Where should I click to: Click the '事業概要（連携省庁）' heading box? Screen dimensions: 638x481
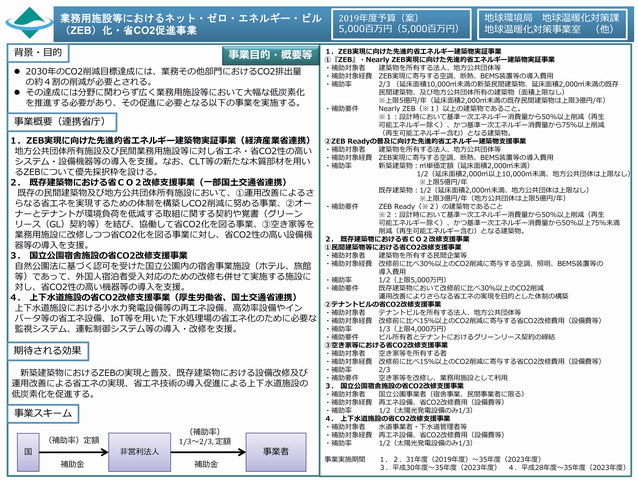tap(62, 122)
